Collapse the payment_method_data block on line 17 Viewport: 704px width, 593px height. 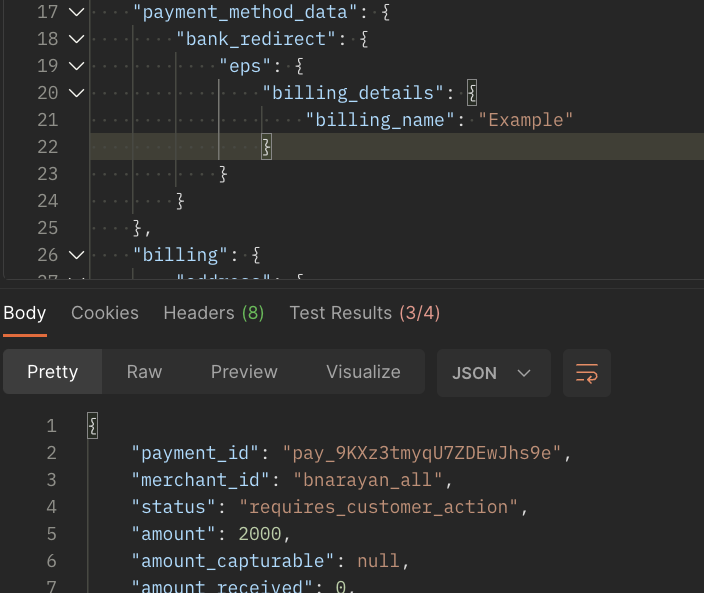pos(77,12)
